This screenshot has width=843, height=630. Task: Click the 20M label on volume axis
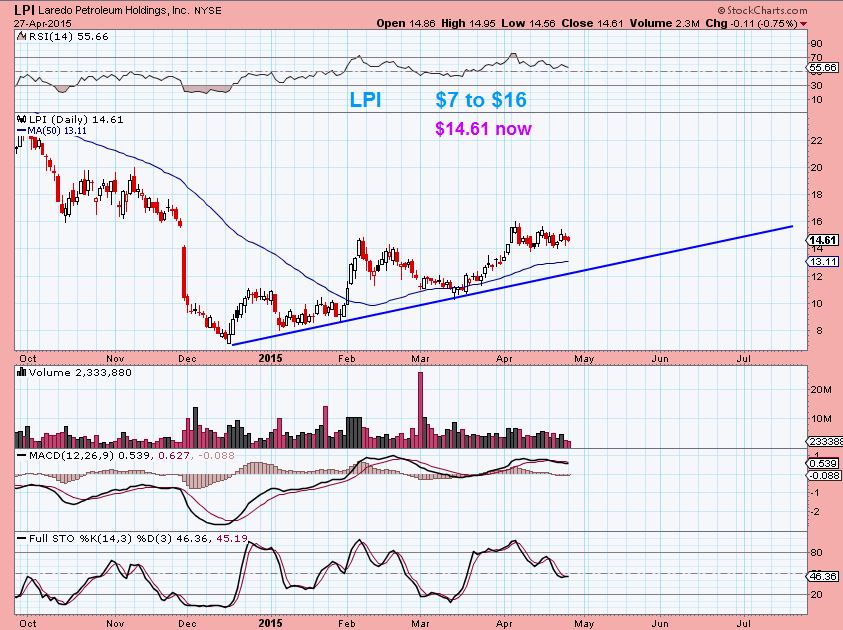tap(821, 390)
